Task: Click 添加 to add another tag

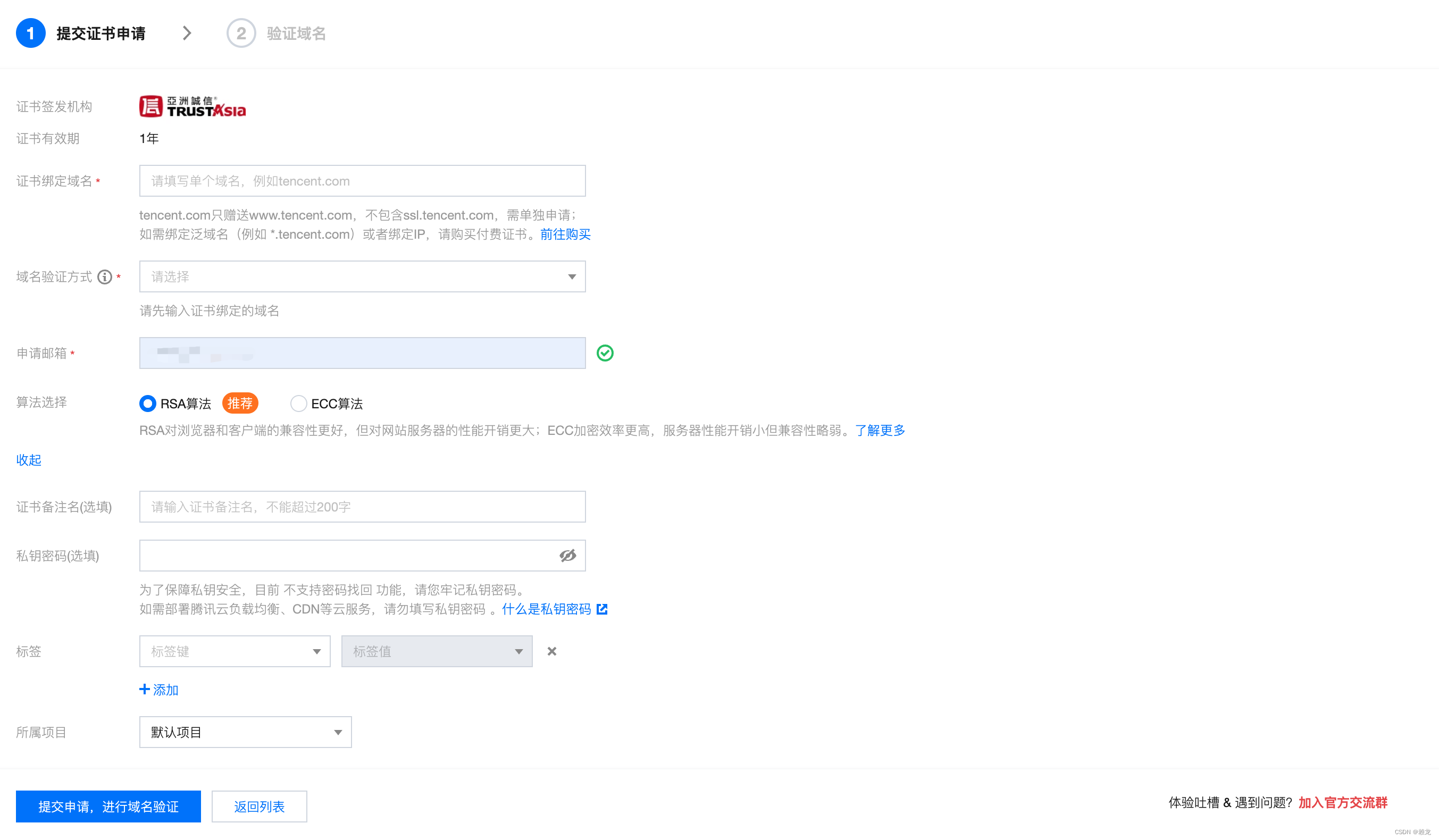Action: pyautogui.click(x=159, y=690)
